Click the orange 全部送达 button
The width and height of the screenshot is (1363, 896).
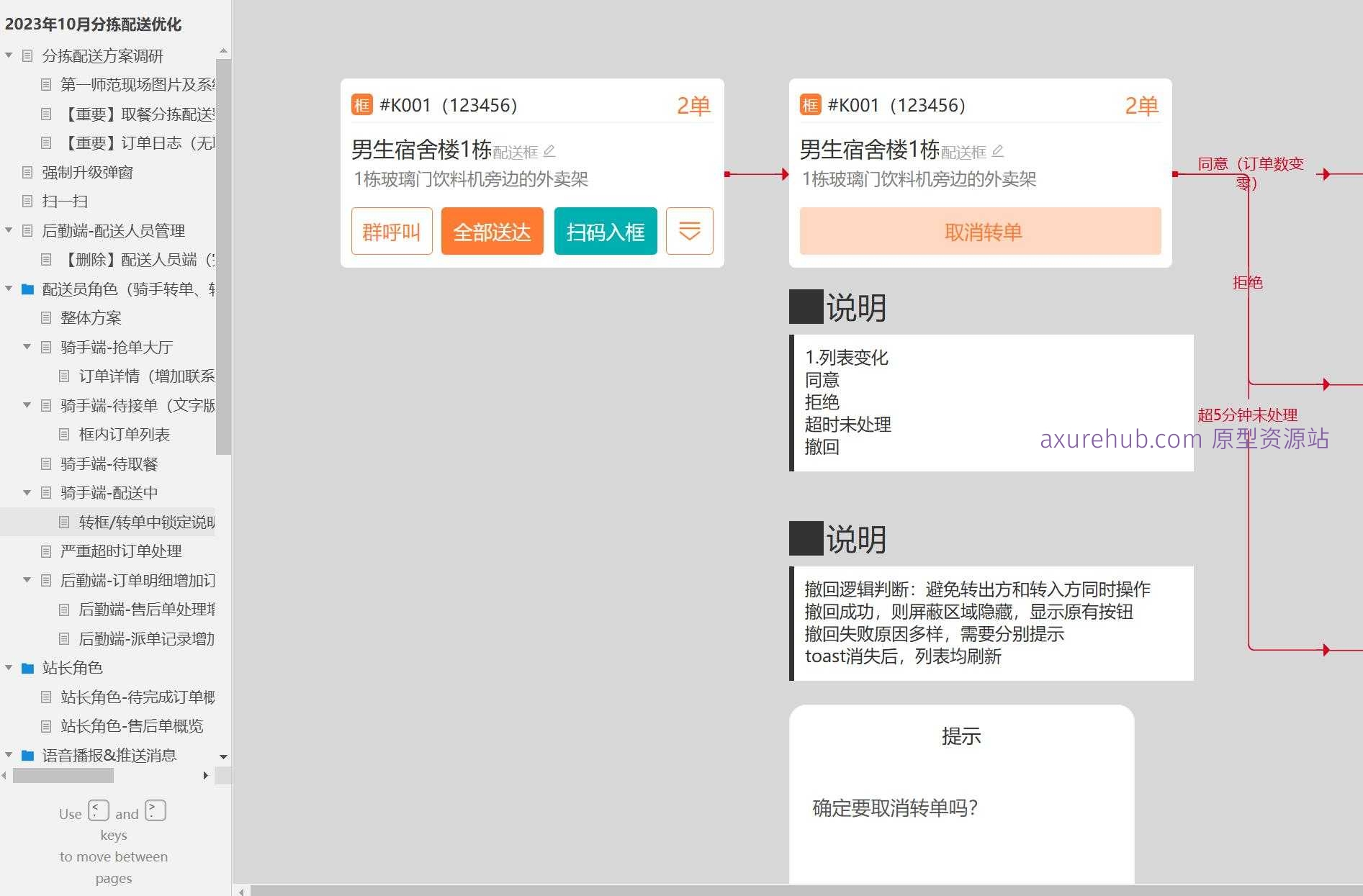[x=492, y=231]
